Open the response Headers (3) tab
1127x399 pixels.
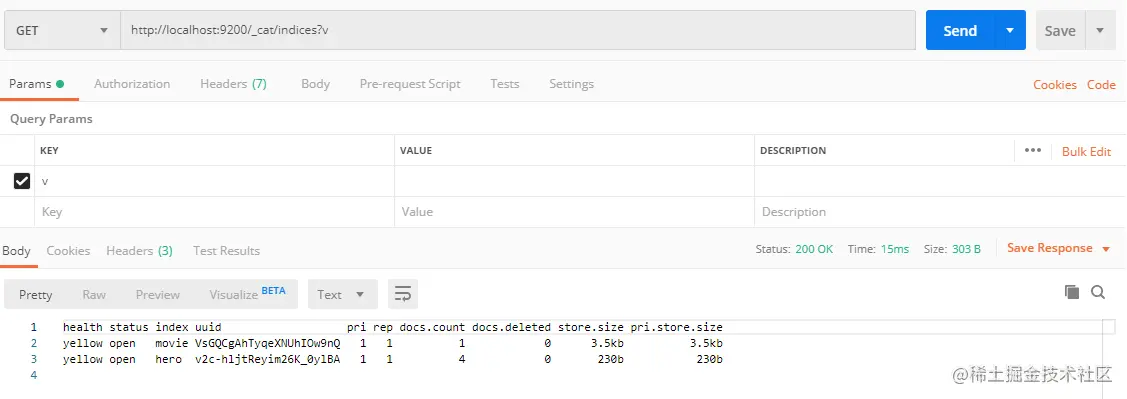[139, 251]
